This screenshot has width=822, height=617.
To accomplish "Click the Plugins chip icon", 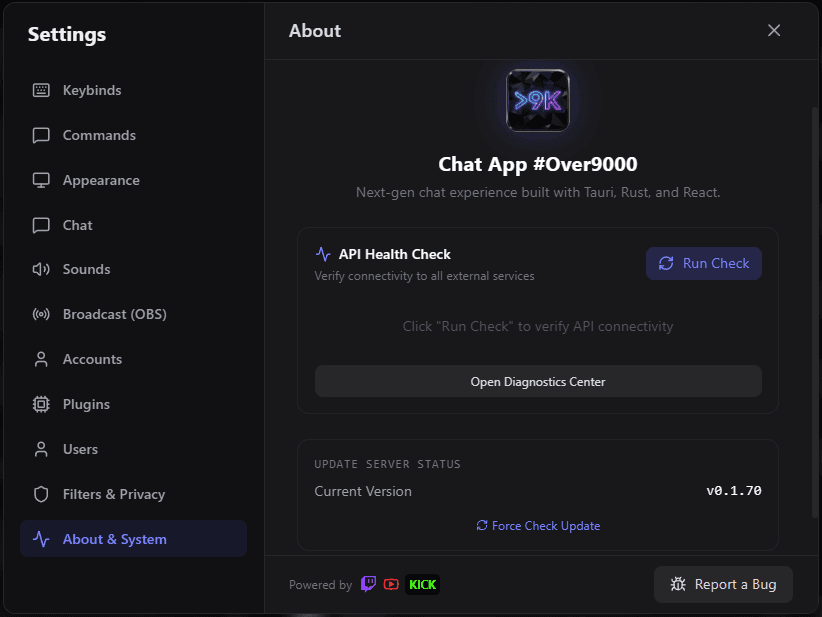I will coord(41,404).
